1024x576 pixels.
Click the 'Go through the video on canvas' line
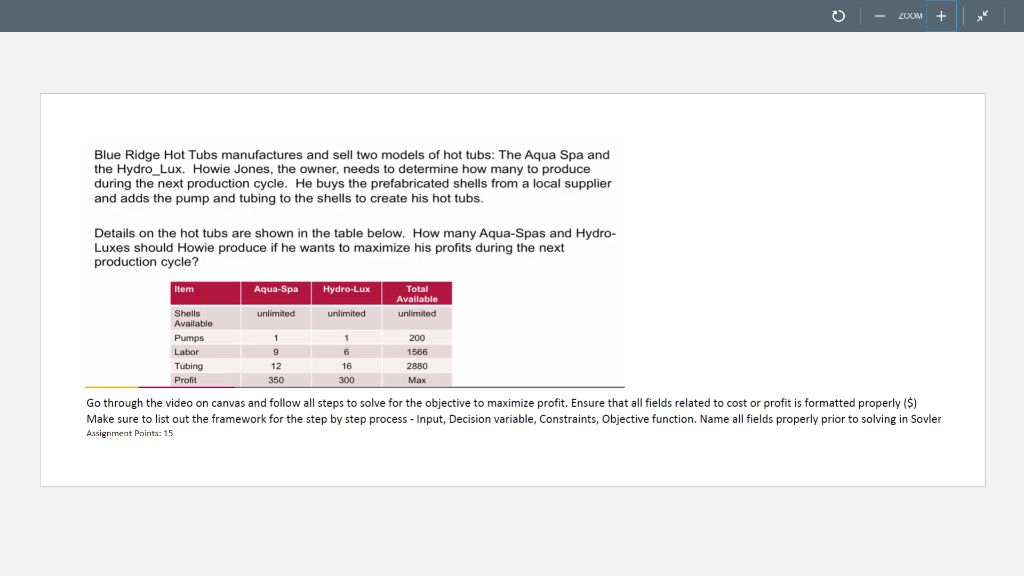502,403
